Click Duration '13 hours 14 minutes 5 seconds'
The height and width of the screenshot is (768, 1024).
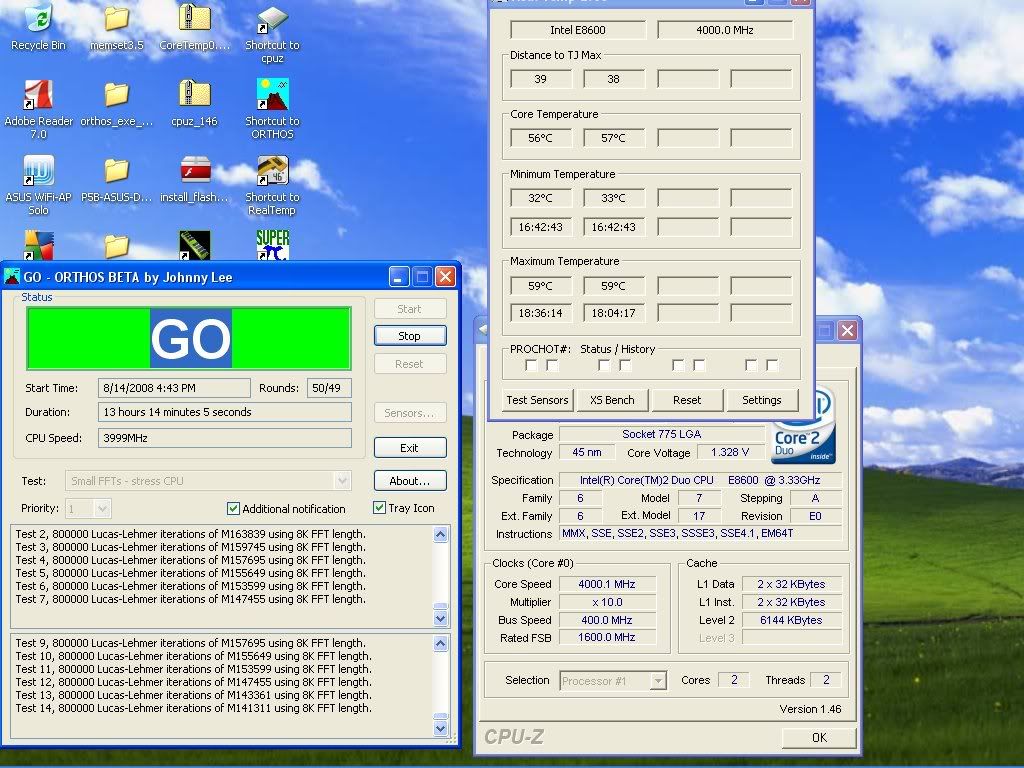pos(225,412)
